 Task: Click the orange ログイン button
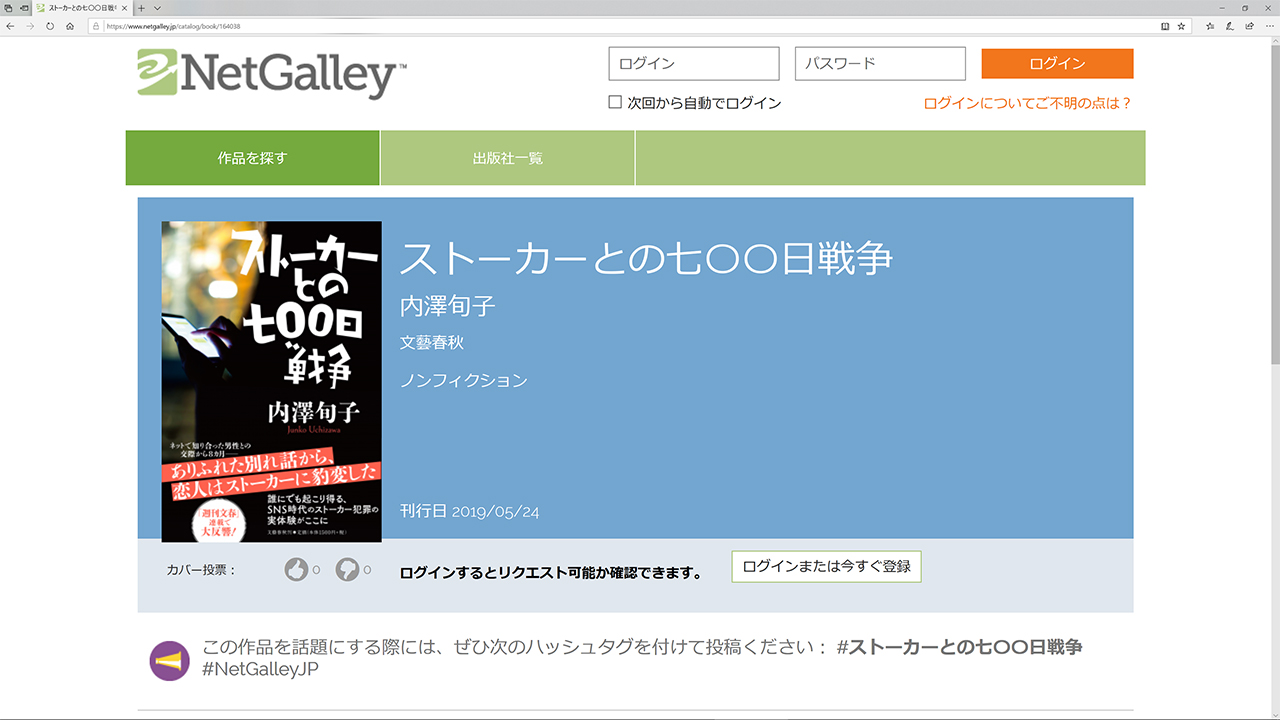[x=1057, y=63]
